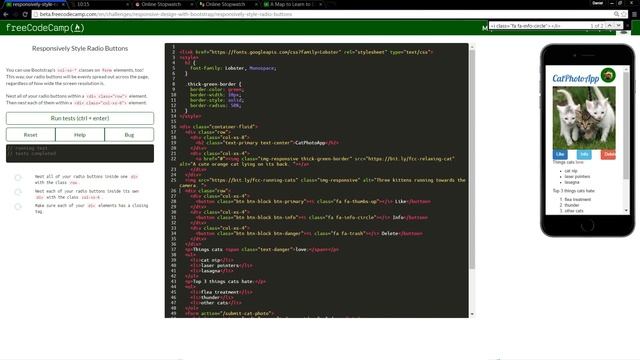
Task: Click code line 8 thick-green-border selector
Action: coord(214,84)
